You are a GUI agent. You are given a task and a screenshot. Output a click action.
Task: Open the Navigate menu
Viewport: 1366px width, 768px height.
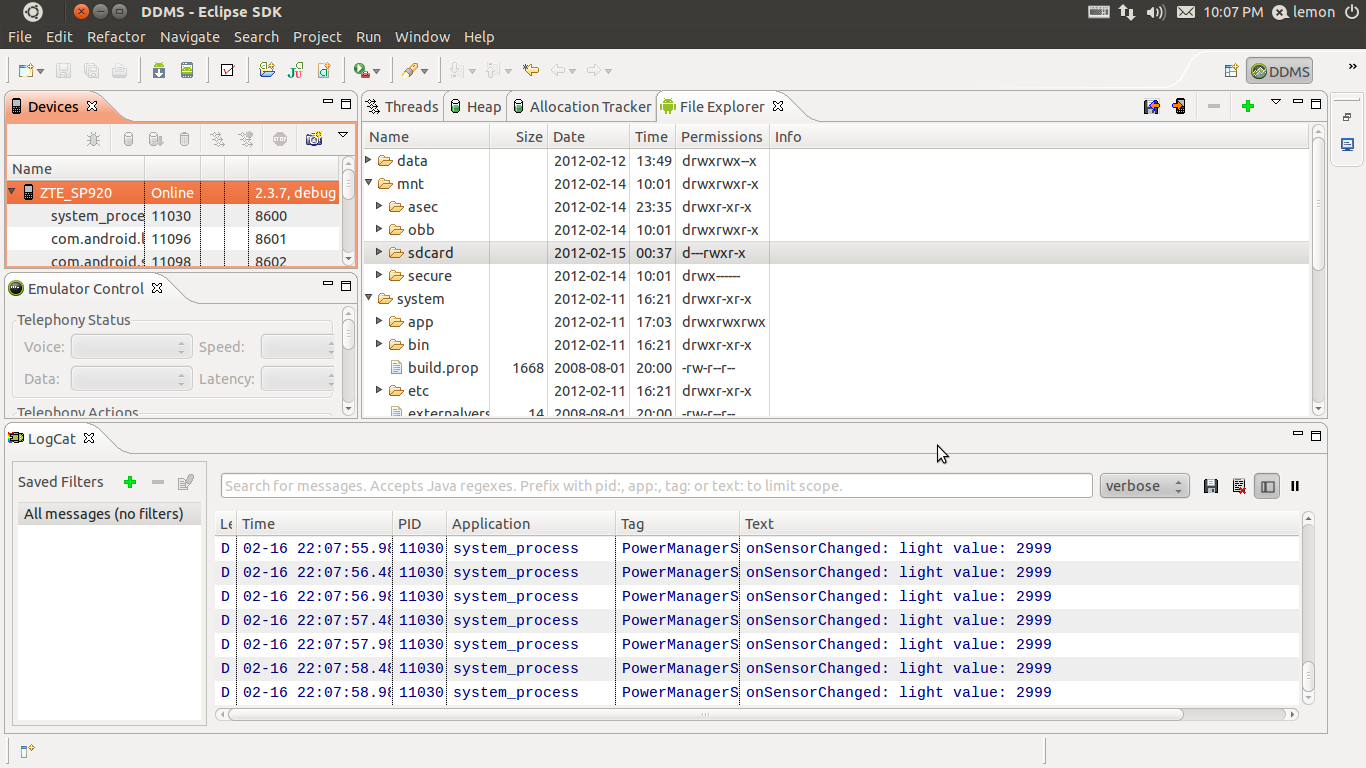pyautogui.click(x=190, y=37)
